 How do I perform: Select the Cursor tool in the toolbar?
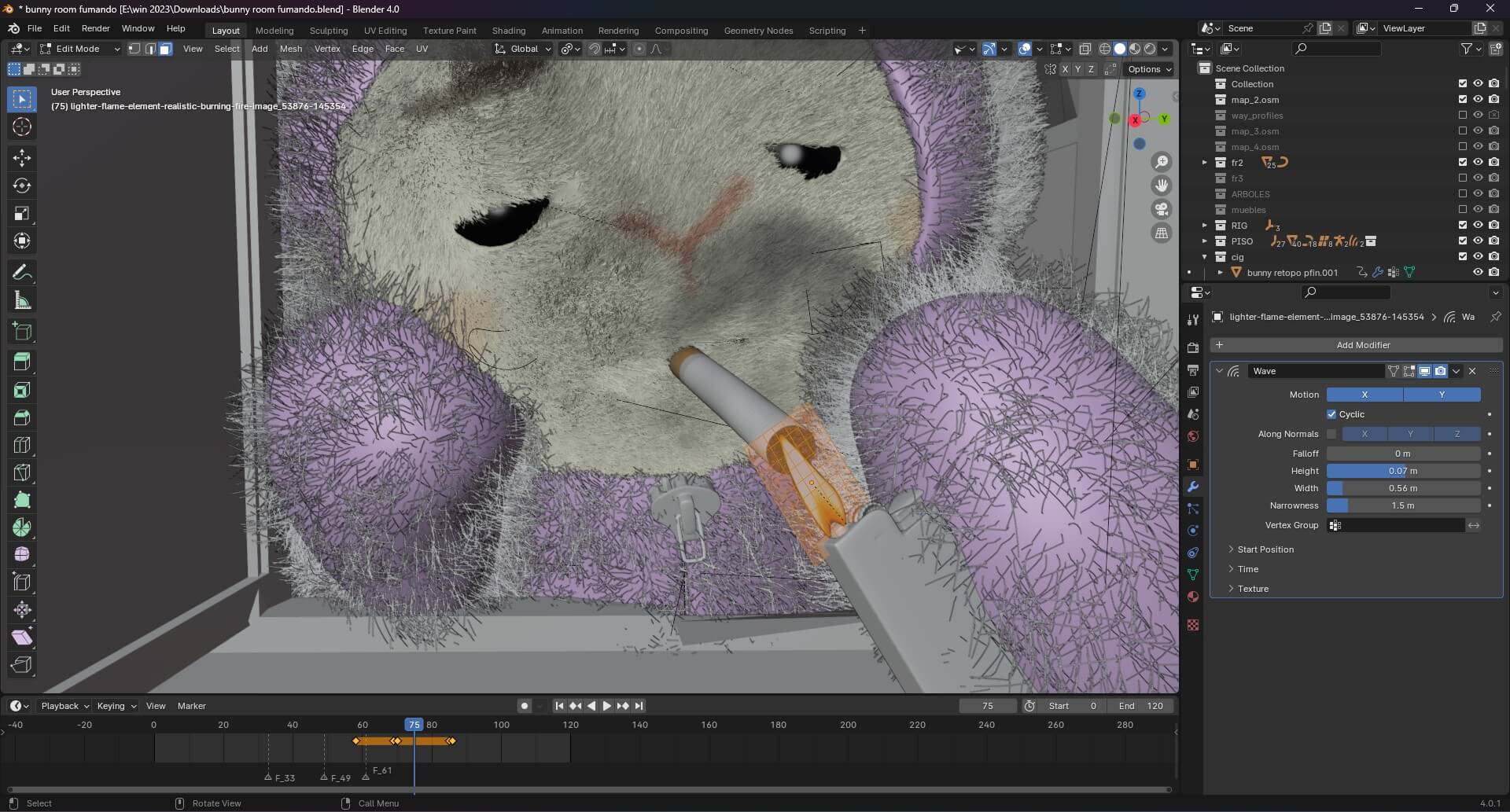click(22, 127)
